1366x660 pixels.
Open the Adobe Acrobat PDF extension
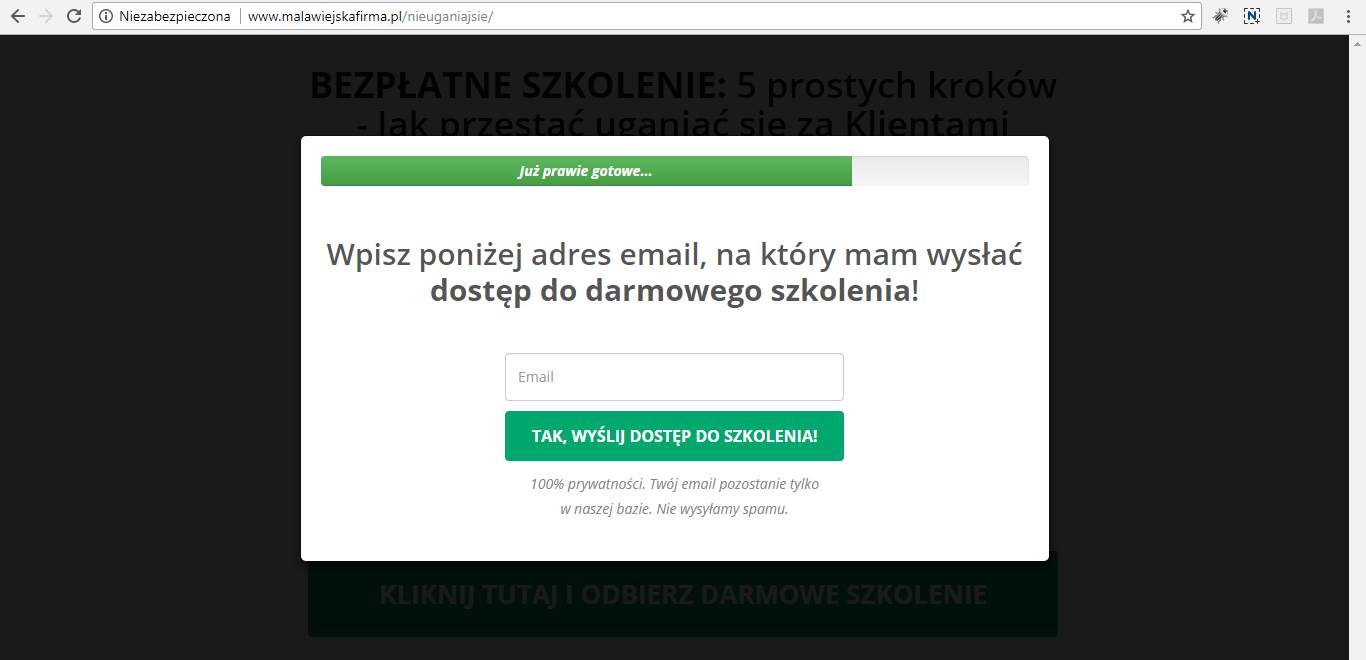(1316, 16)
